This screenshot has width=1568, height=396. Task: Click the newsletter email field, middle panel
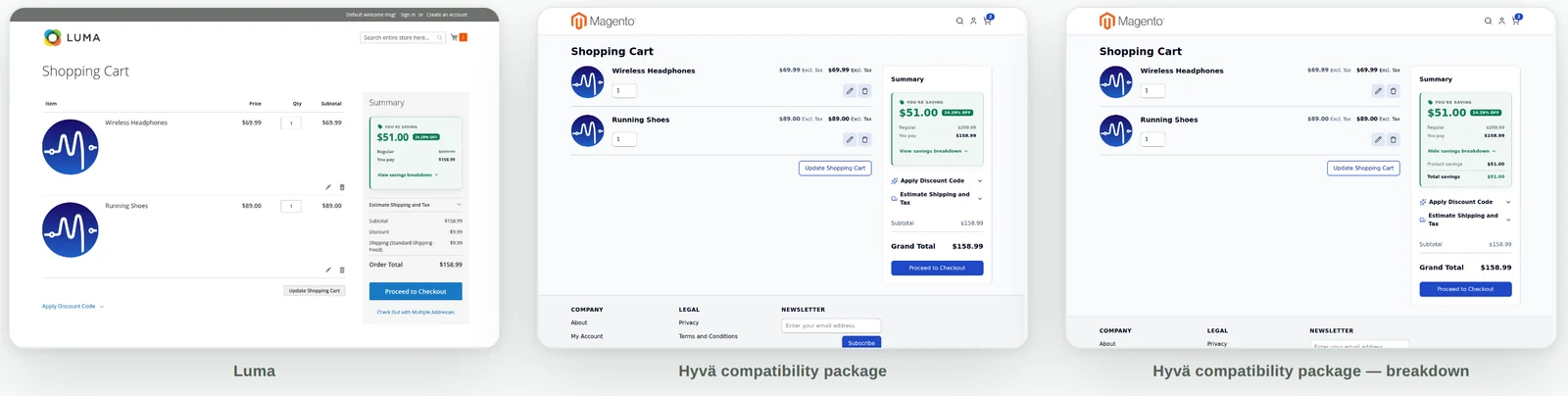pyautogui.click(x=831, y=325)
